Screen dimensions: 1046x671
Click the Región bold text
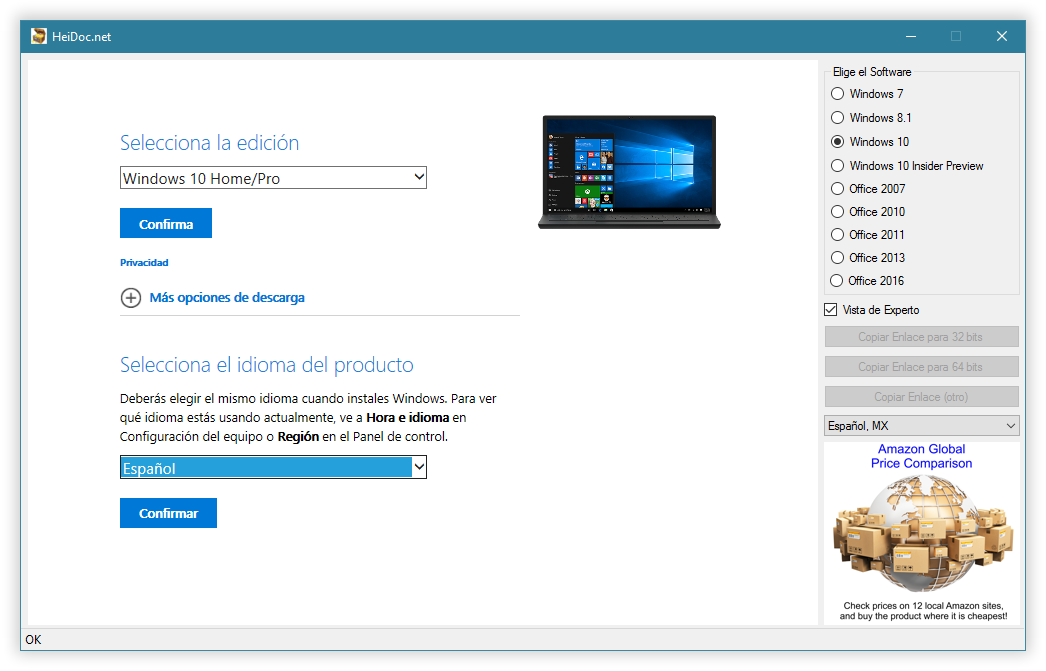298,437
